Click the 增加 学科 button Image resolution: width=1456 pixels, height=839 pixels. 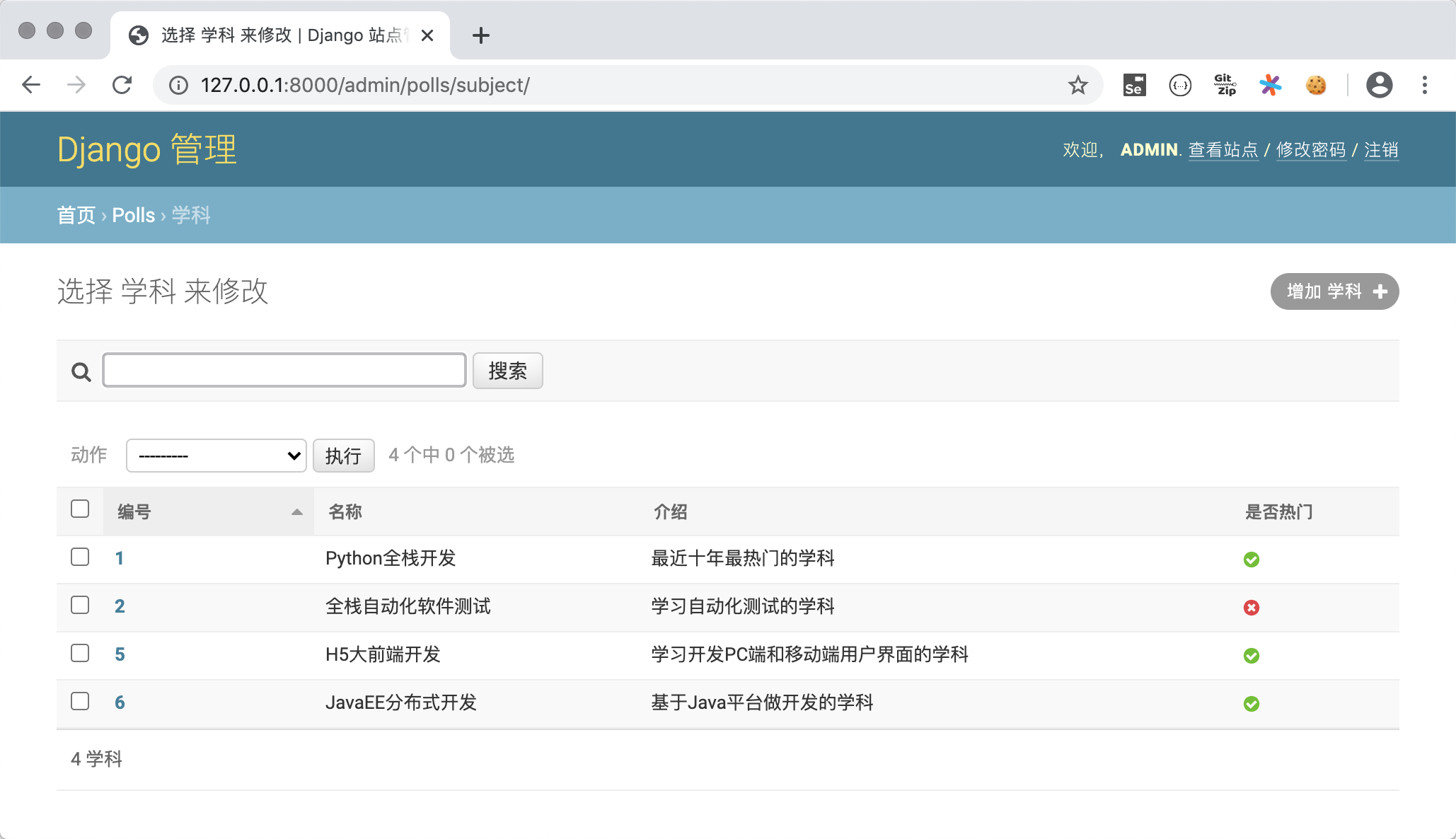[1334, 291]
